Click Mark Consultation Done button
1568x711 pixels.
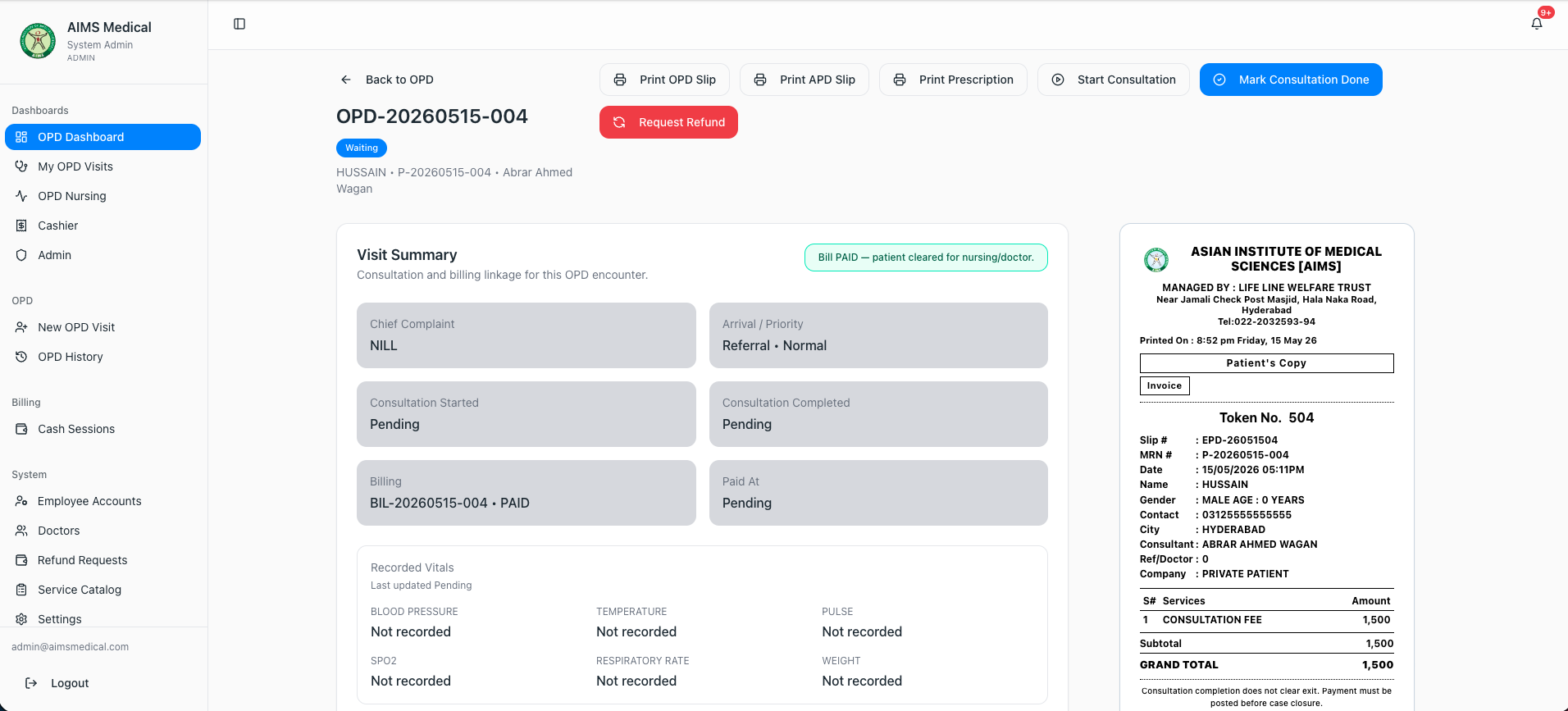pos(1291,80)
